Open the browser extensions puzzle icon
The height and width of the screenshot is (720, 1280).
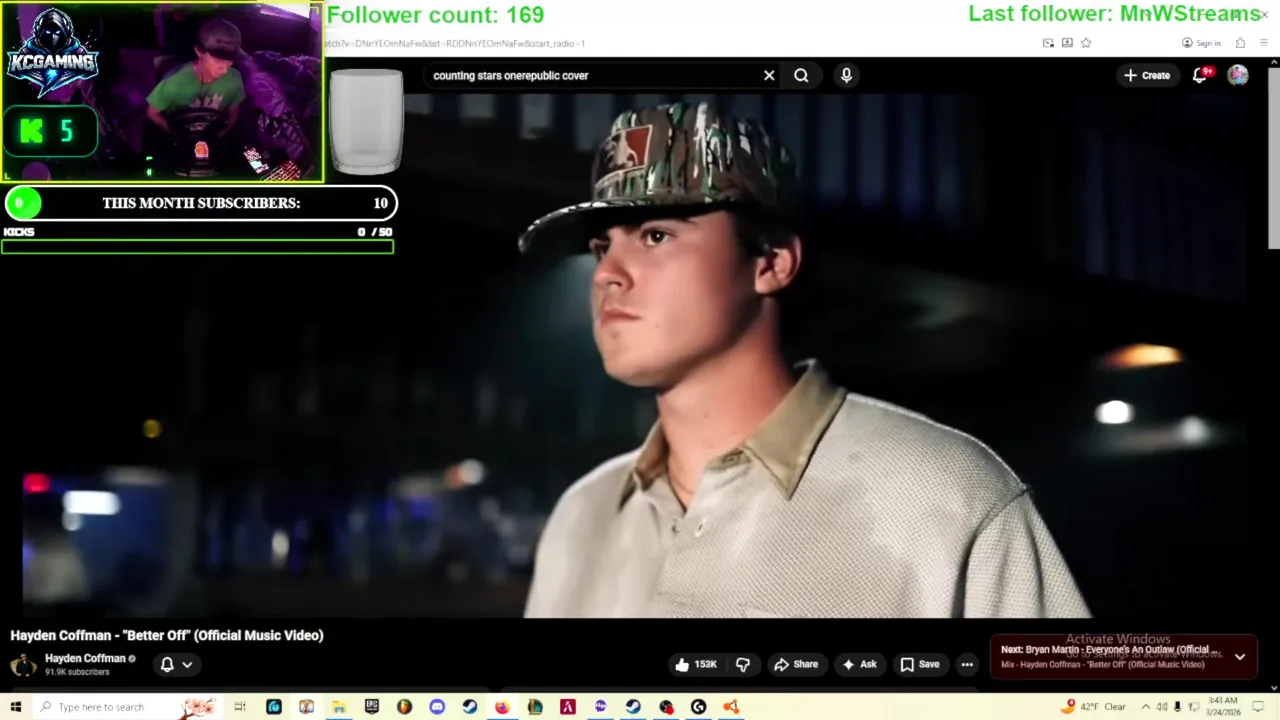pyautogui.click(x=1240, y=43)
